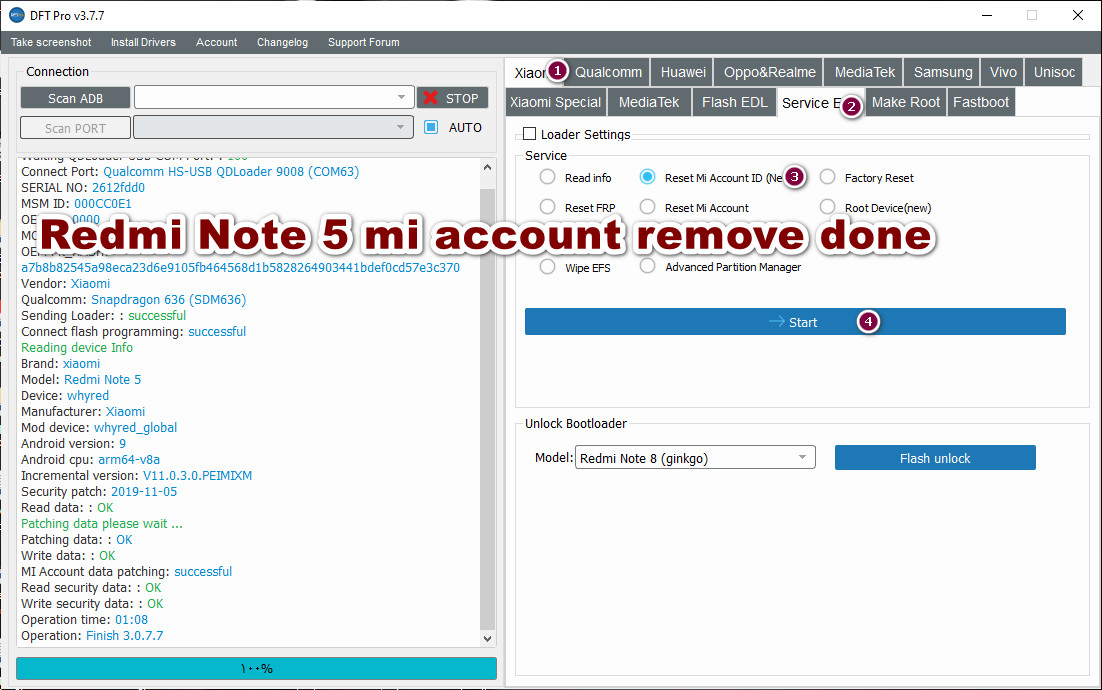The height and width of the screenshot is (690, 1102).
Task: Switch to the Oppo&Realme tab
Action: [770, 72]
